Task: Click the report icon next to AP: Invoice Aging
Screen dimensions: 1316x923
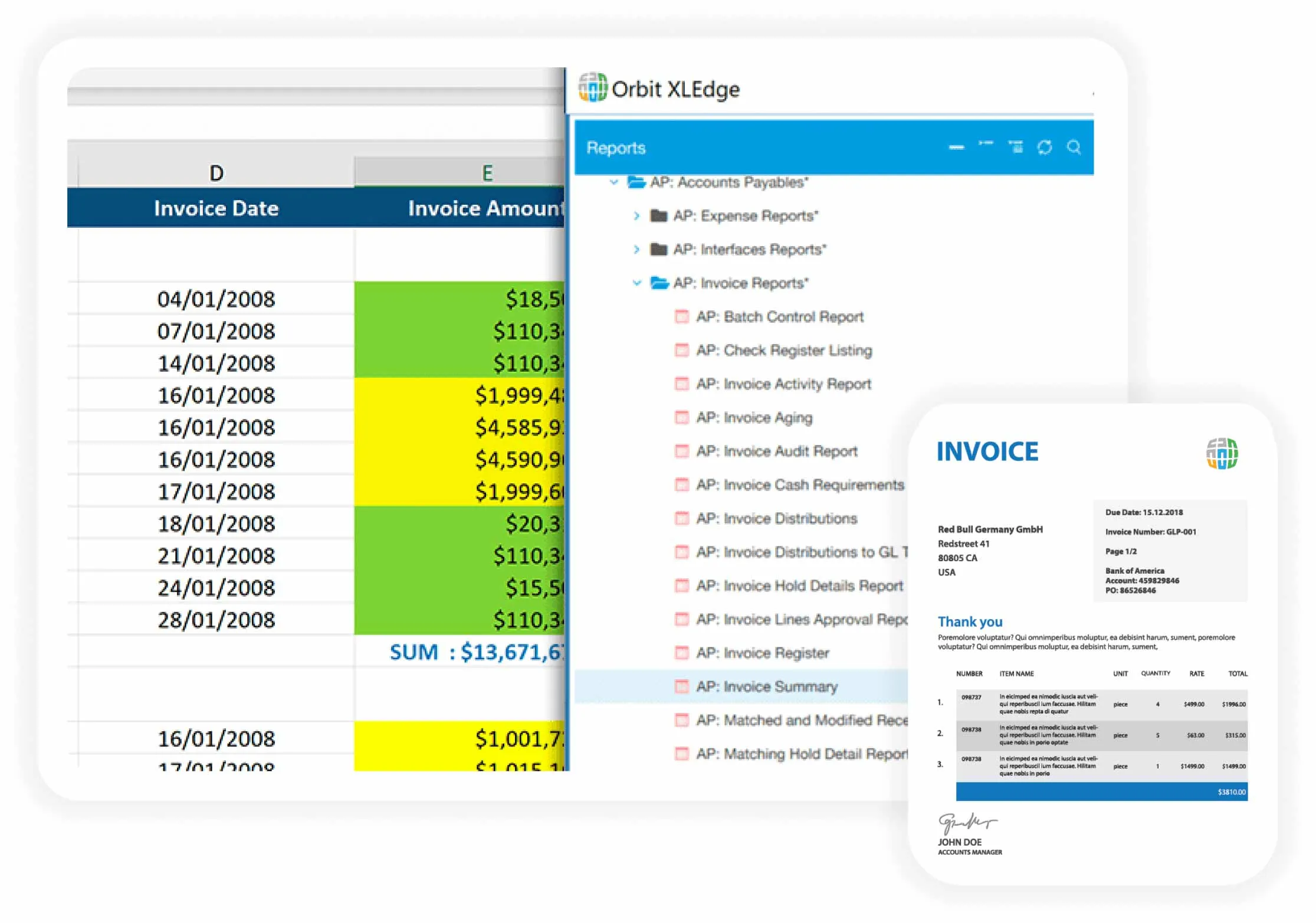Action: (x=681, y=418)
